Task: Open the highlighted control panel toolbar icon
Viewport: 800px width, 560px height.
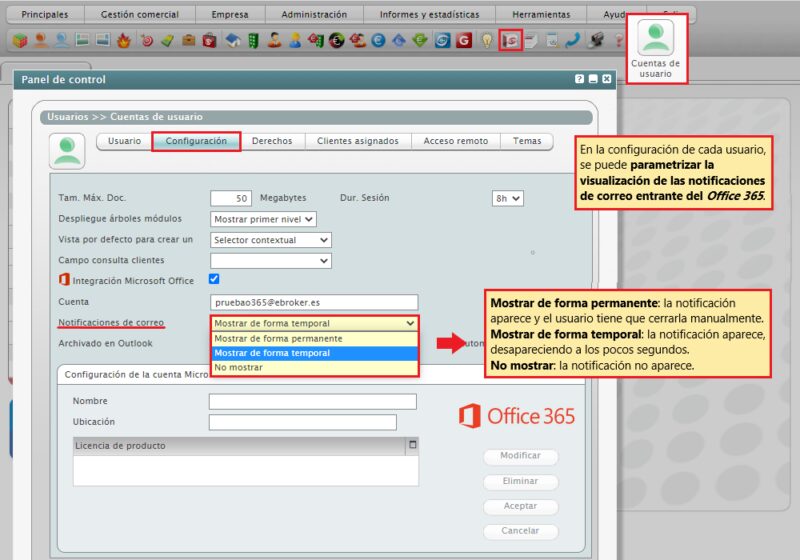Action: point(511,40)
